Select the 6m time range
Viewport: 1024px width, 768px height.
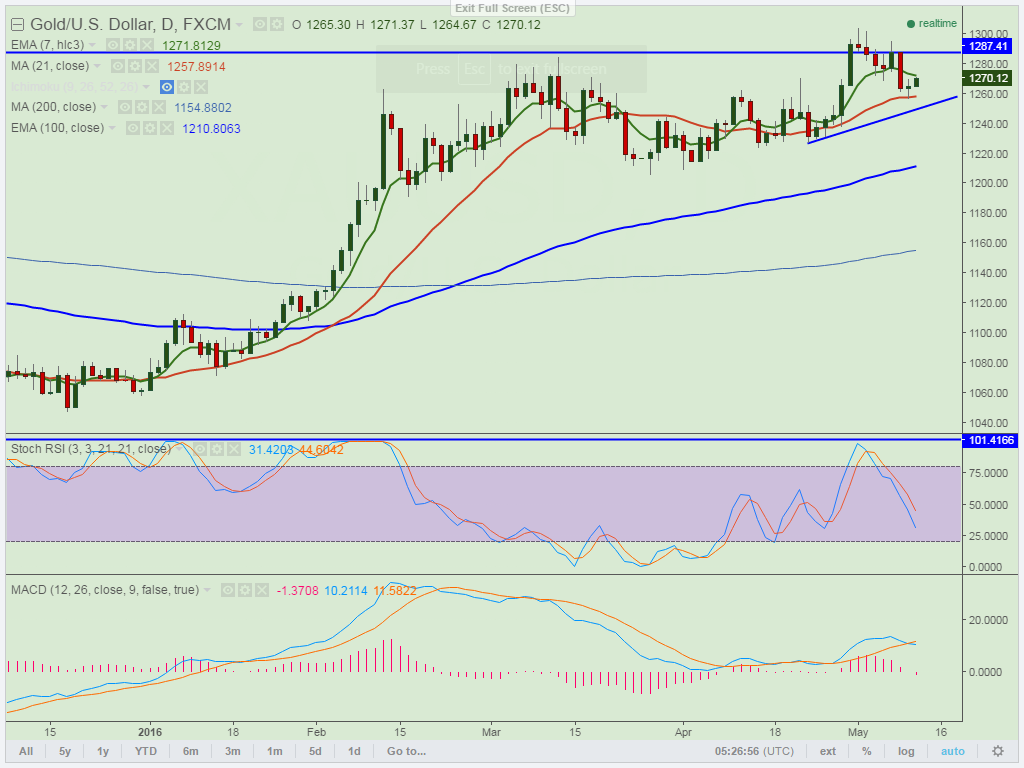[x=191, y=751]
